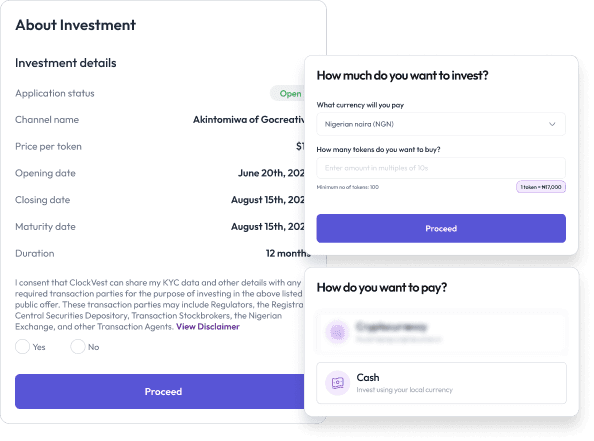594x441 pixels.
Task: Click the Cash payment wallet icon
Action: [x=337, y=383]
